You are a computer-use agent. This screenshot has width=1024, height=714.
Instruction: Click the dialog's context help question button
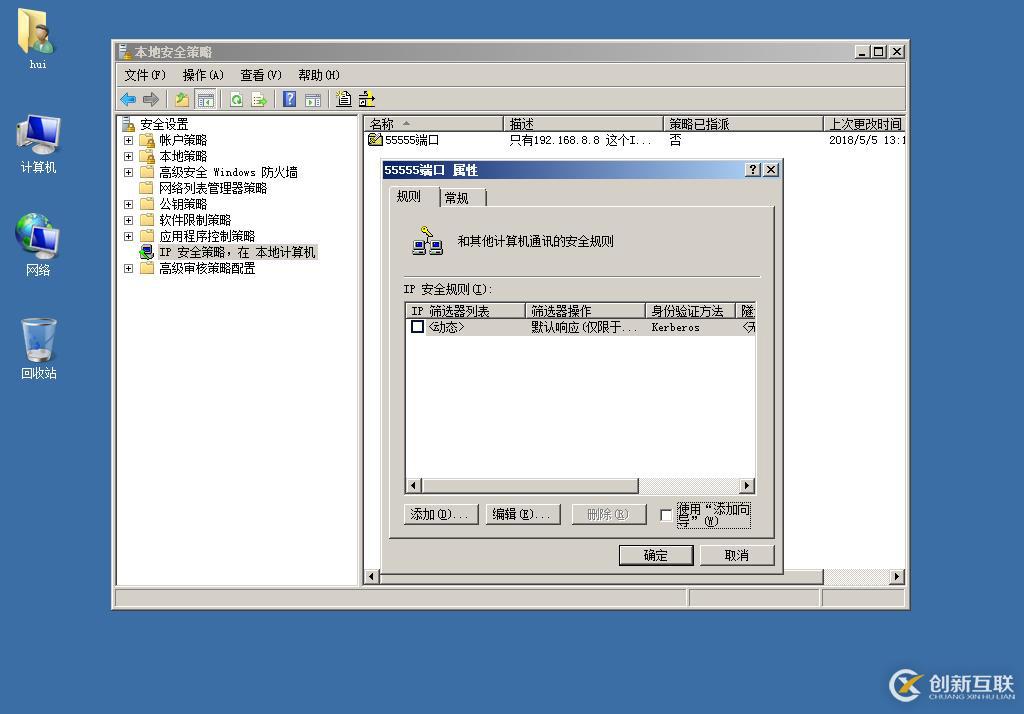(x=753, y=170)
